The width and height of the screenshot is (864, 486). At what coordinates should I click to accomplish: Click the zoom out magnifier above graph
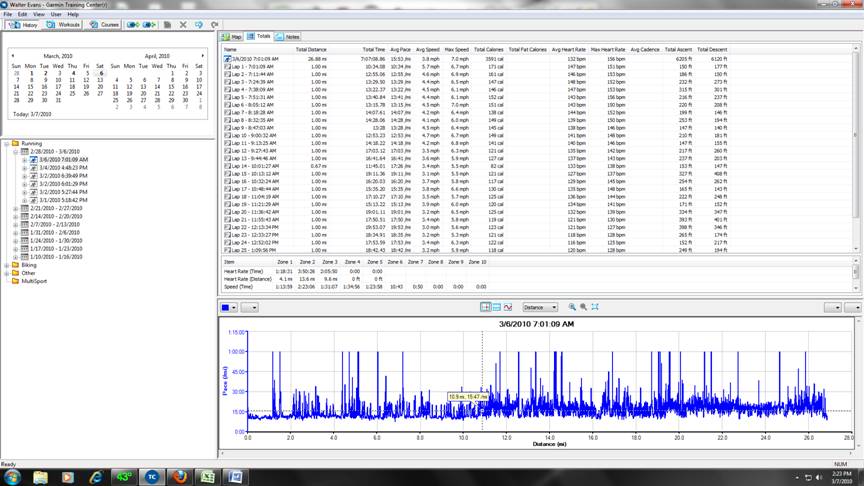[x=583, y=307]
